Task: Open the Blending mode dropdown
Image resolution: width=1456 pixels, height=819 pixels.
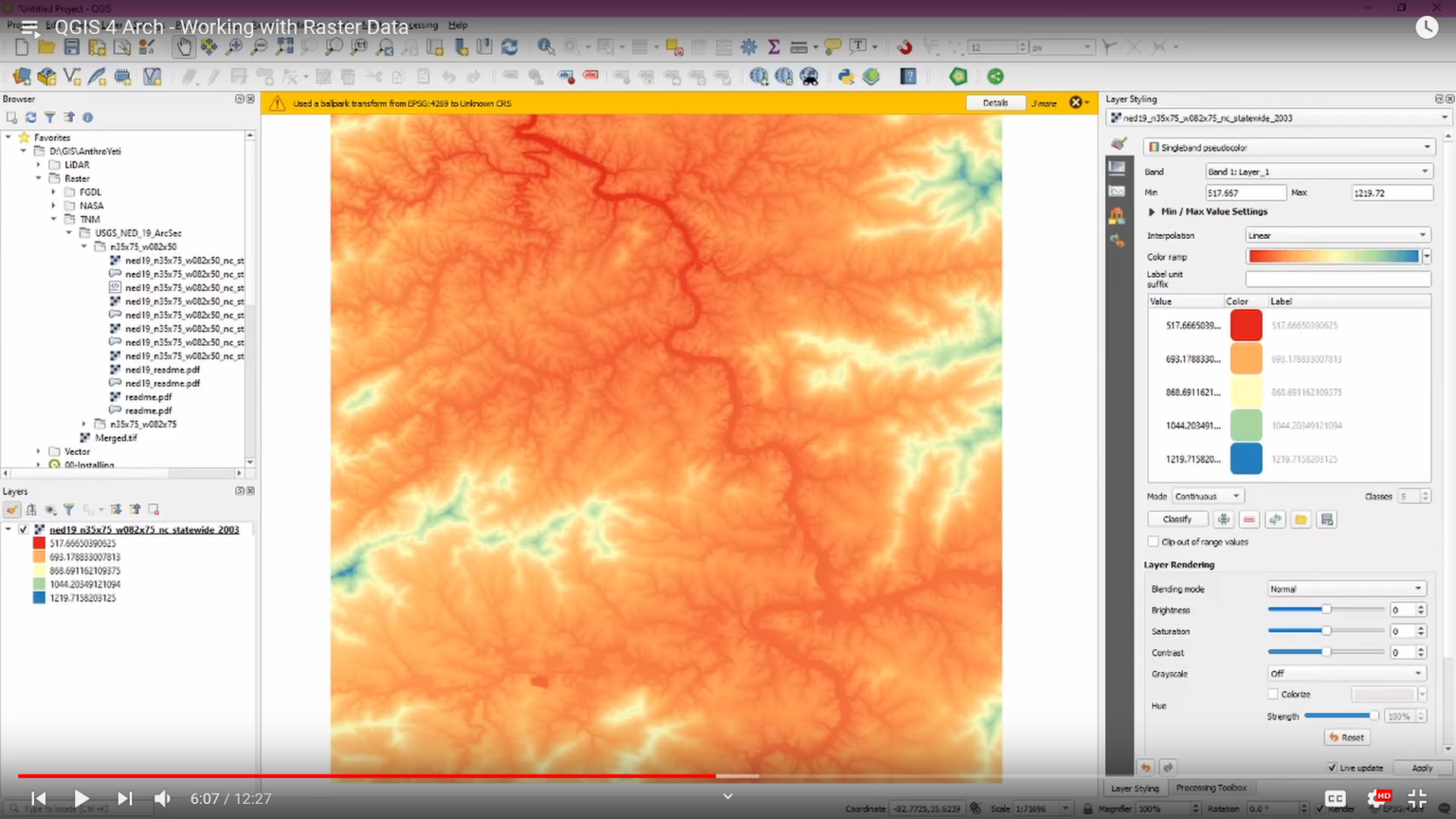Action: 1345,588
